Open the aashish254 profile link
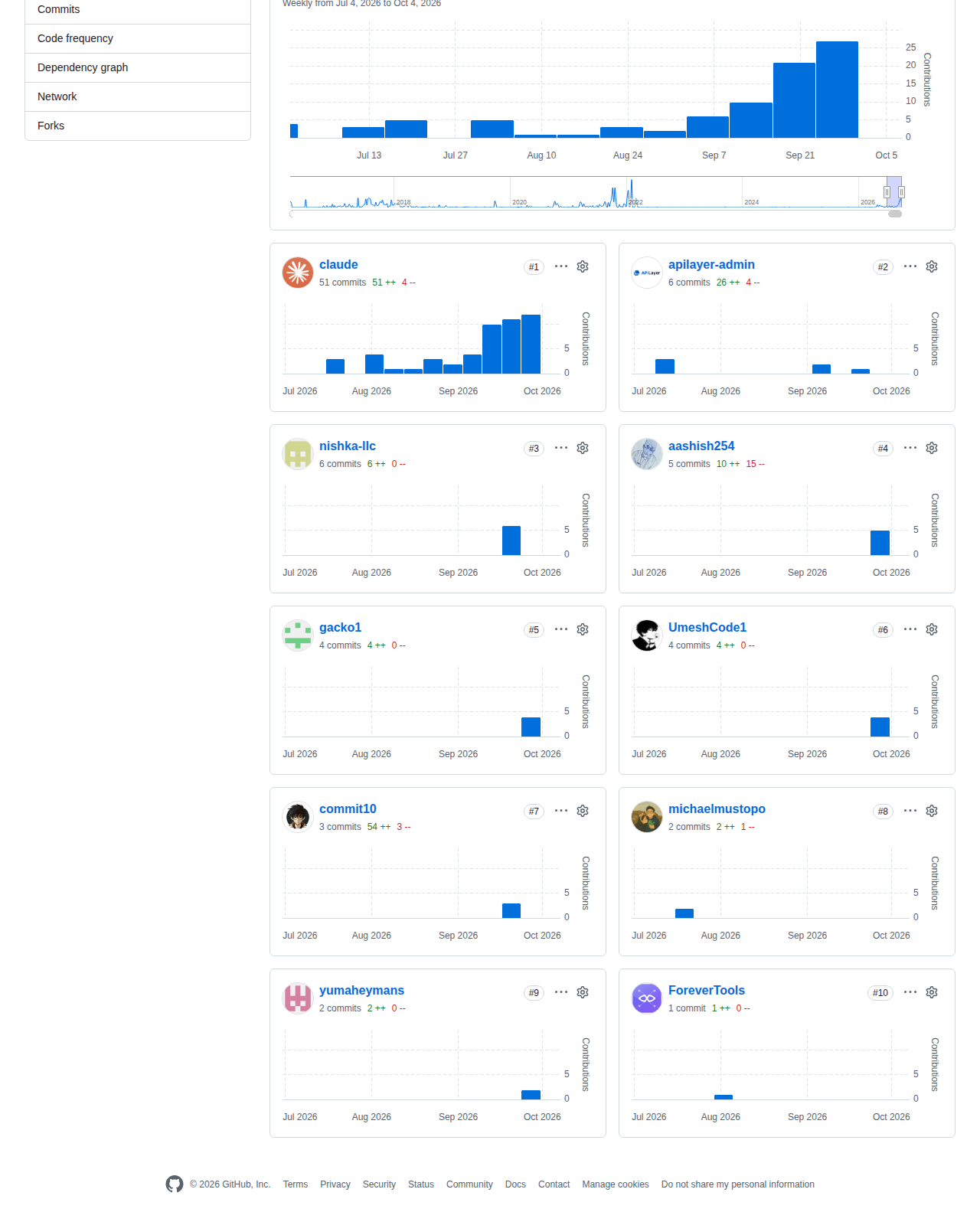The image size is (980, 1225). click(x=701, y=446)
